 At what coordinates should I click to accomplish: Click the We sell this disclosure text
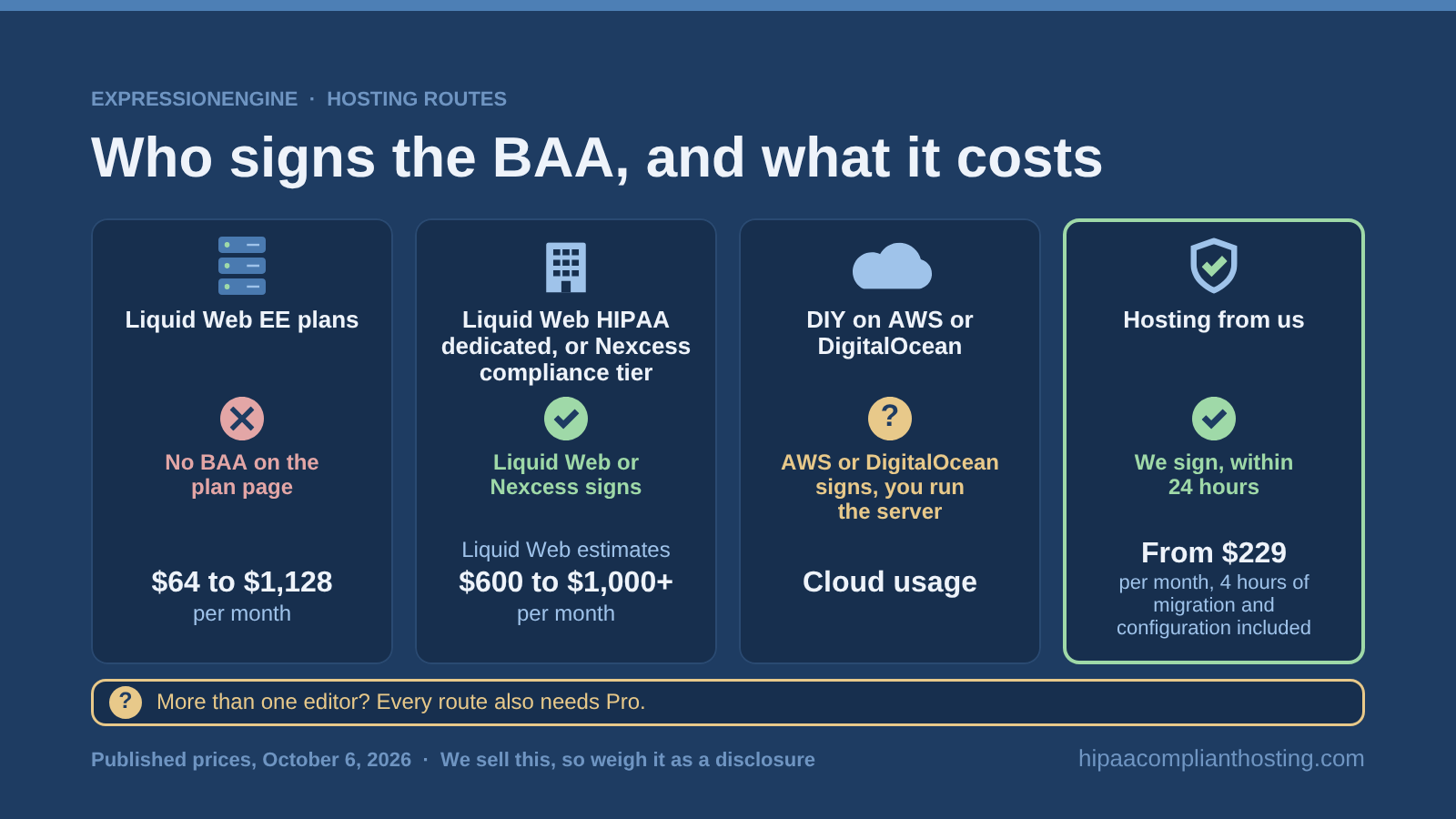point(628,760)
